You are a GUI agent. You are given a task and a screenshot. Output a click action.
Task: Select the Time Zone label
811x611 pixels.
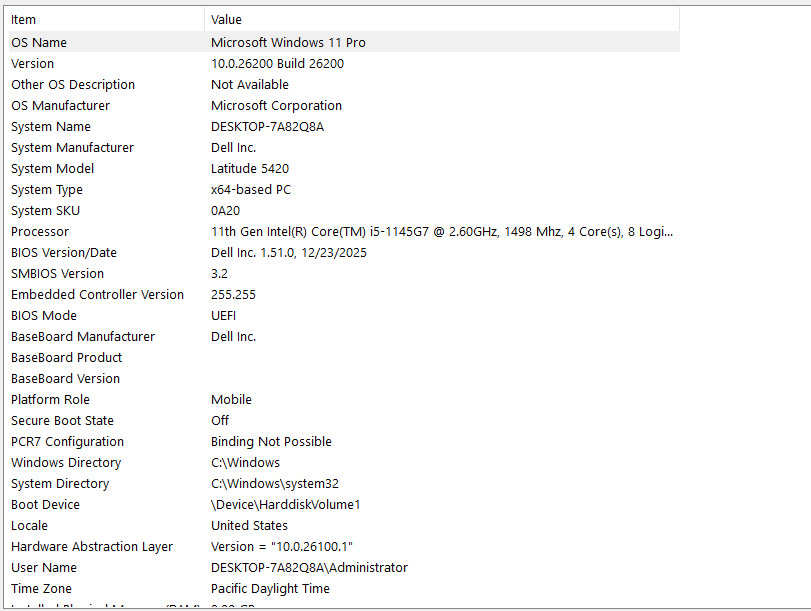[41, 589]
